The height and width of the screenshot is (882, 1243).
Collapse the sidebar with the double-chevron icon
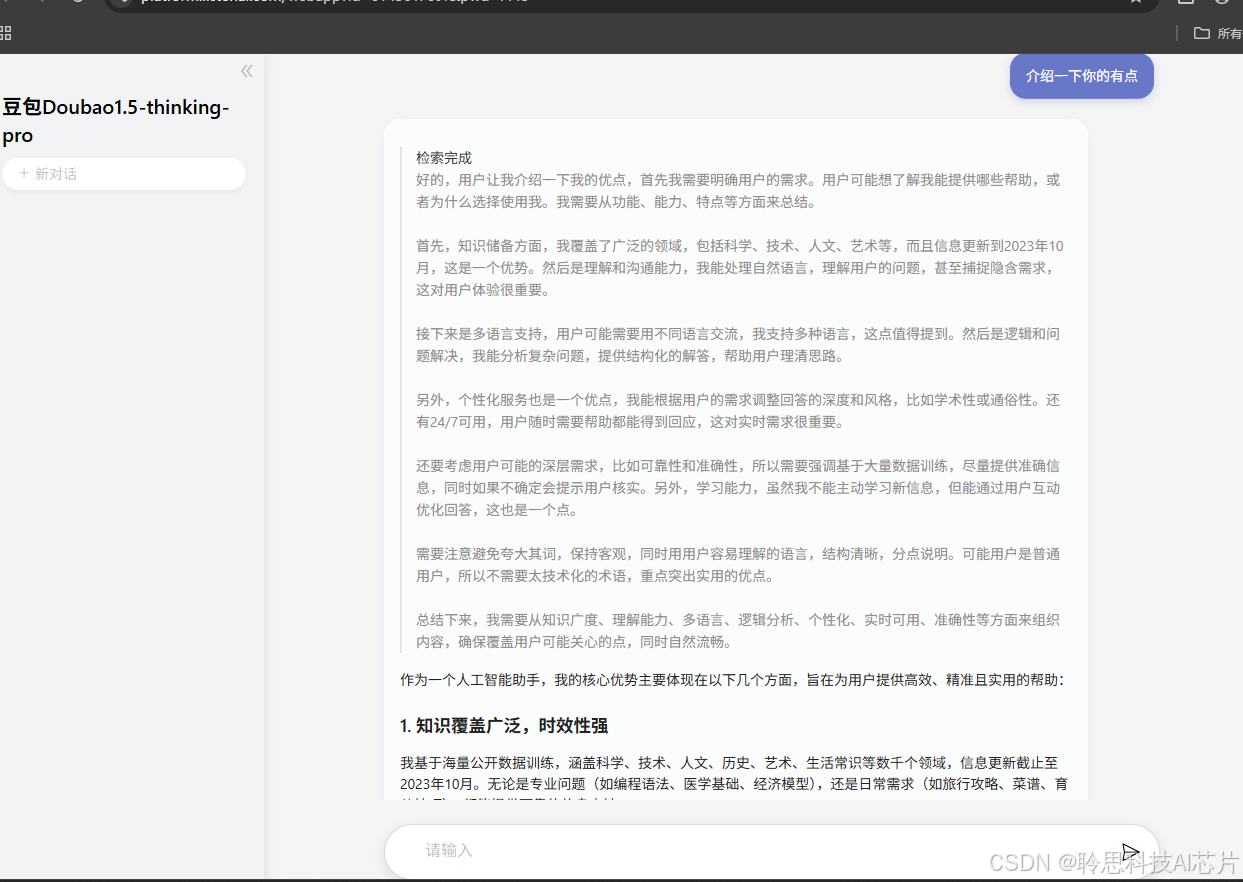click(247, 71)
